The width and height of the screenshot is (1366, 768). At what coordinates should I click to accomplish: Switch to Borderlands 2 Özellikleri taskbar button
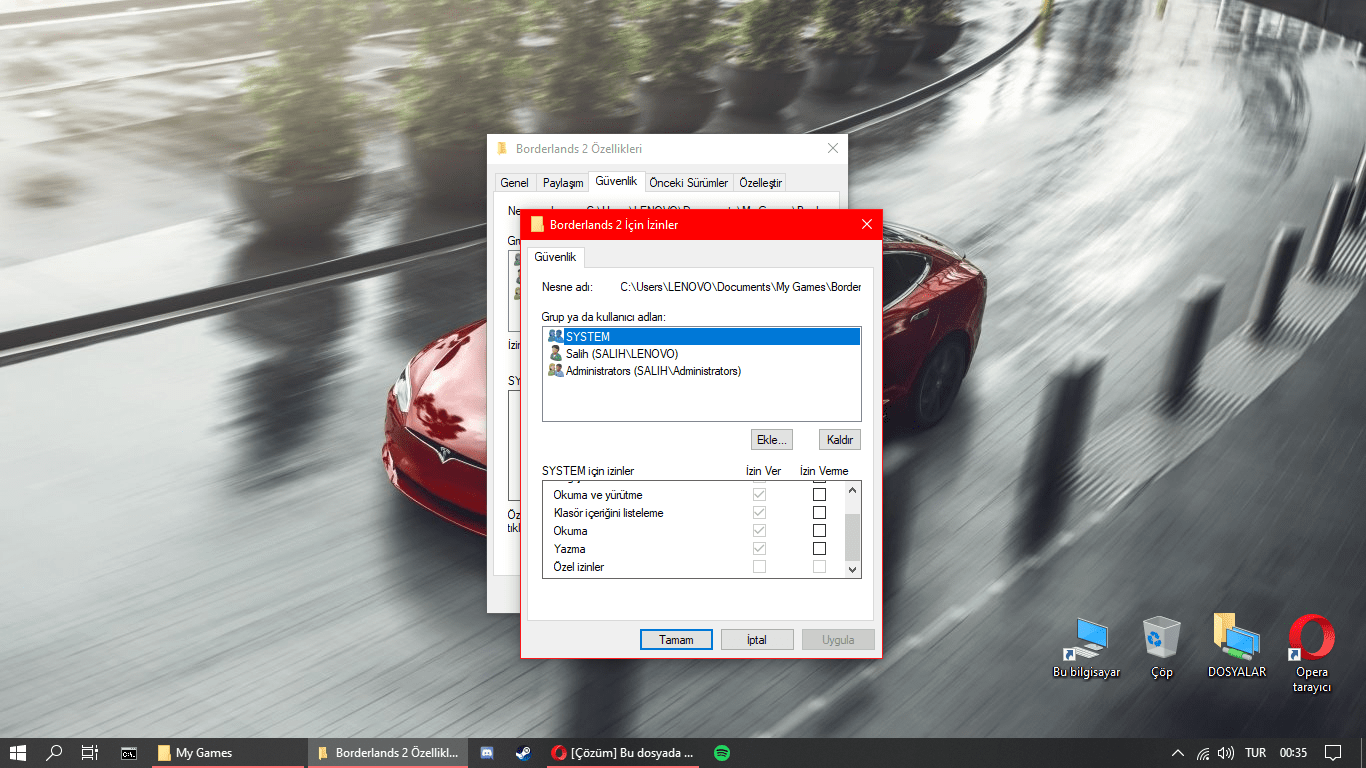pos(387,753)
